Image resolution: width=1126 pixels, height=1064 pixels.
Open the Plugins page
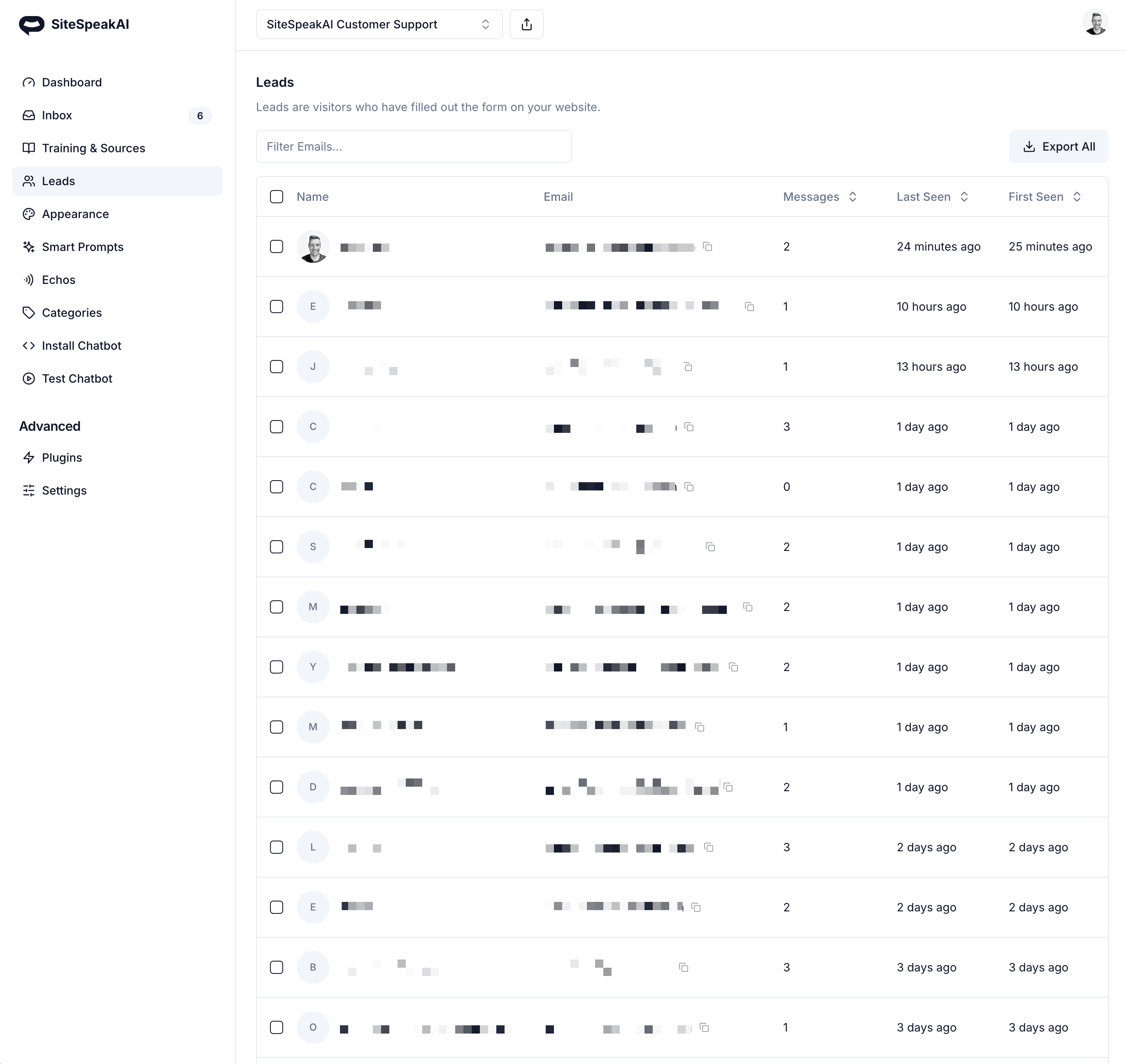pos(62,458)
